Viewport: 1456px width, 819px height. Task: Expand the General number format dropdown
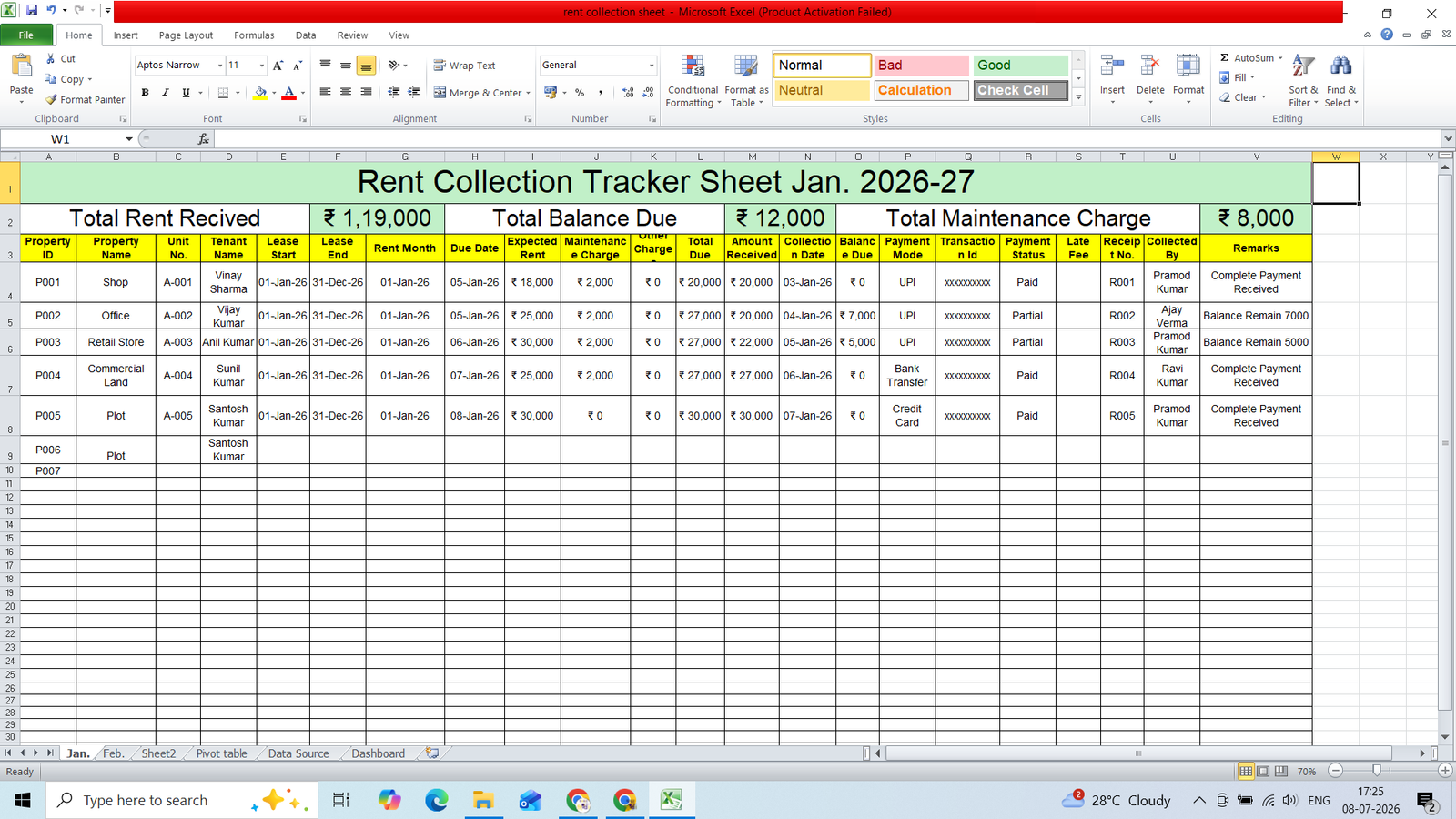(x=652, y=66)
